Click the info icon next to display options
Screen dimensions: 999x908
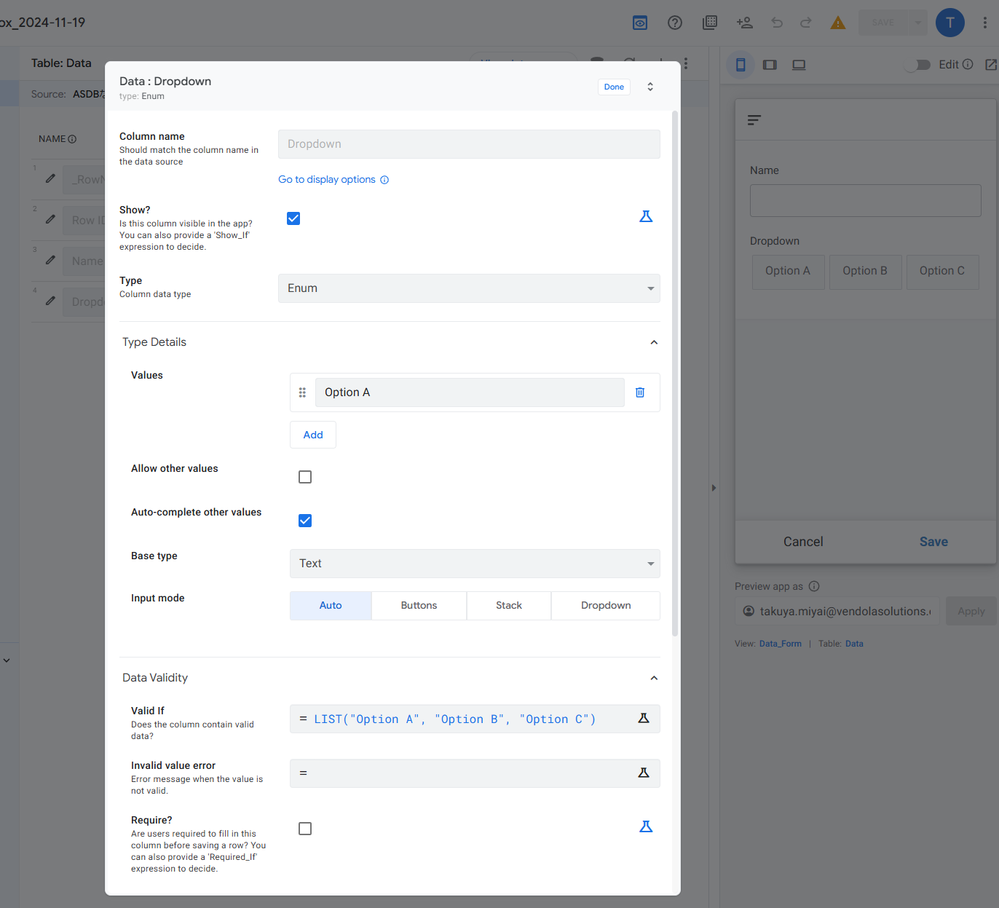[384, 180]
